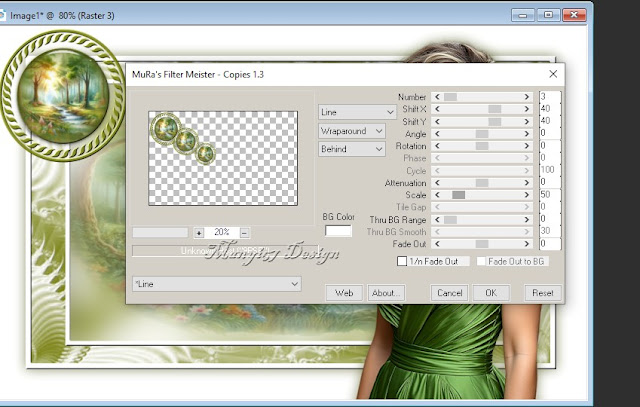Cancel the Copies filter
This screenshot has height=407, width=640.
point(449,293)
